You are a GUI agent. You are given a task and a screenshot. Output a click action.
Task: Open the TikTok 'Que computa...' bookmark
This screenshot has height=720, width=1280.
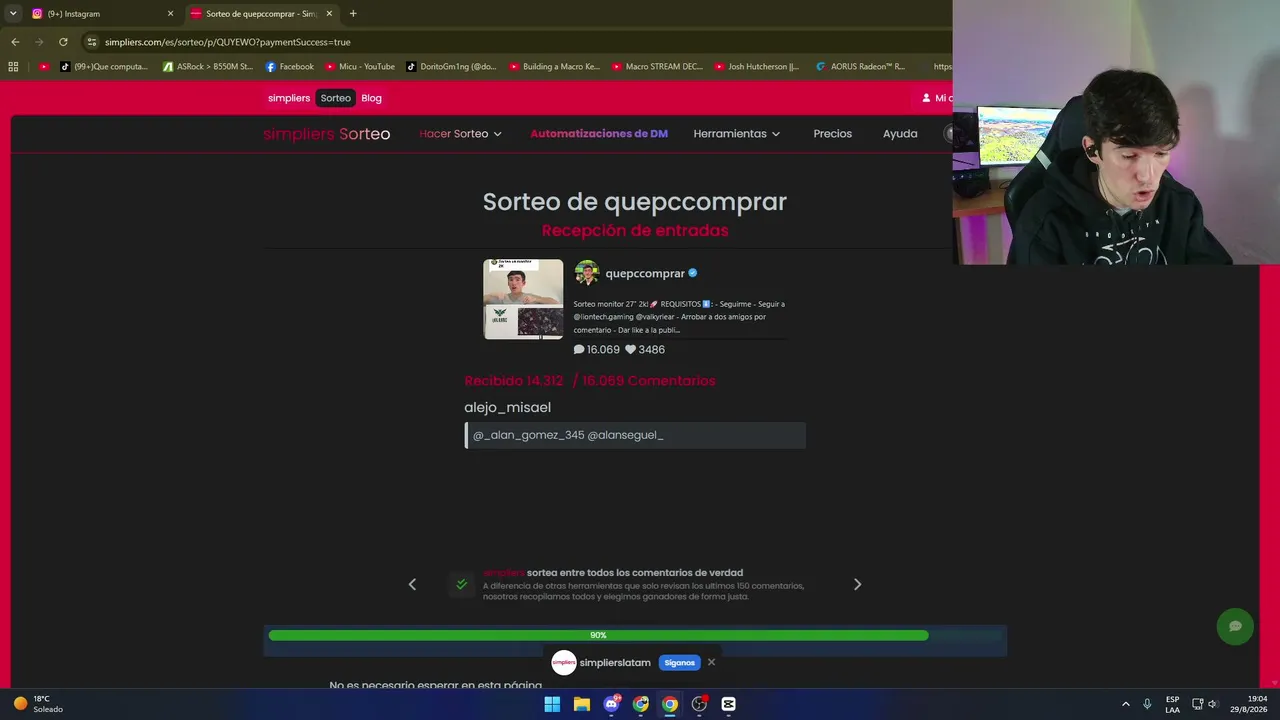(x=104, y=67)
